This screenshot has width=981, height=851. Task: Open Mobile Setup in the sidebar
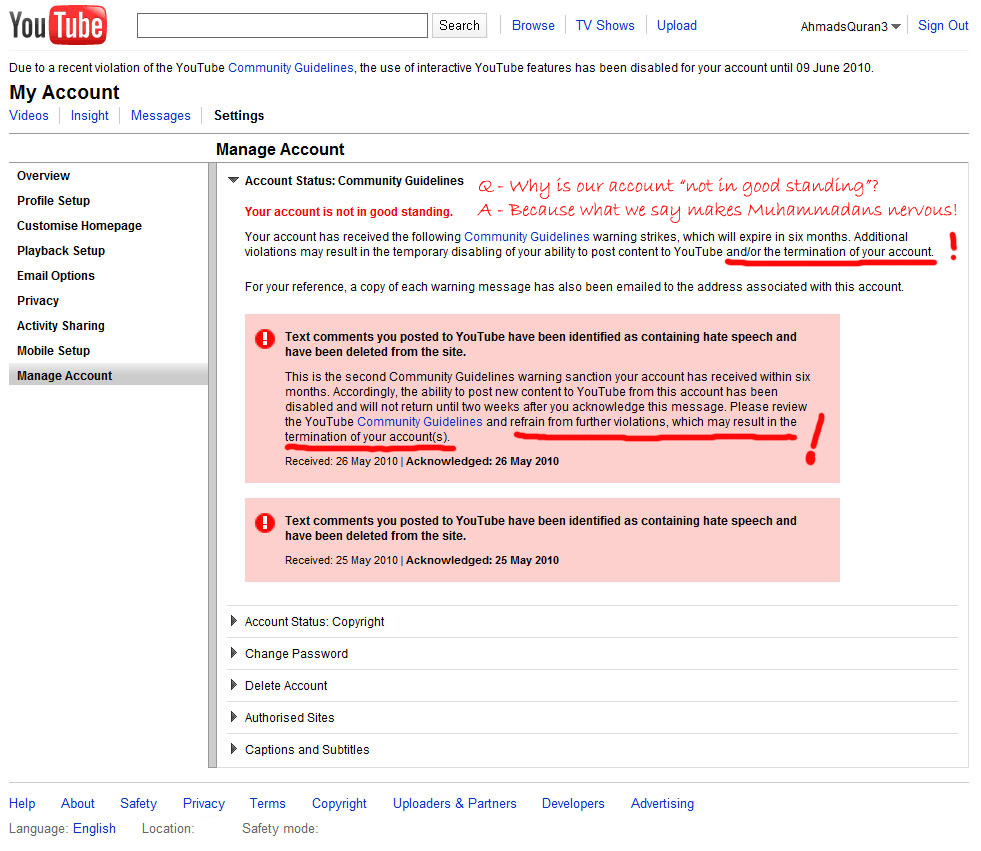(x=53, y=351)
